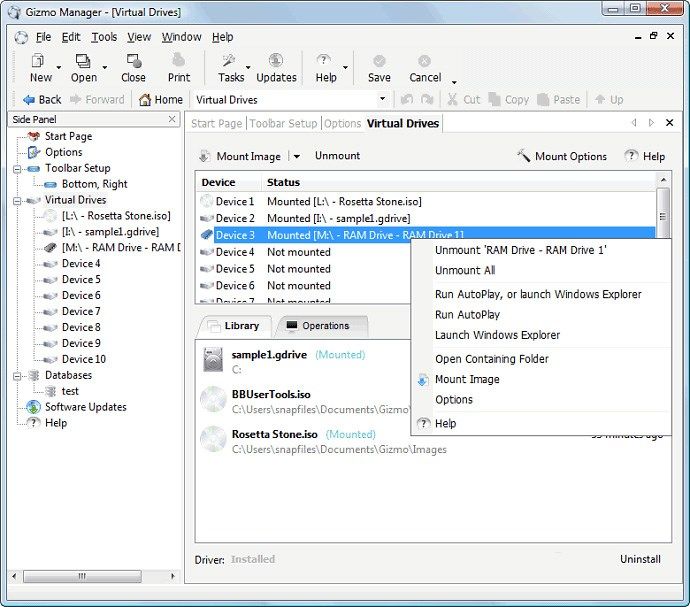The image size is (690, 607).
Task: Open the Tasks dropdown arrow
Action: click(x=248, y=67)
